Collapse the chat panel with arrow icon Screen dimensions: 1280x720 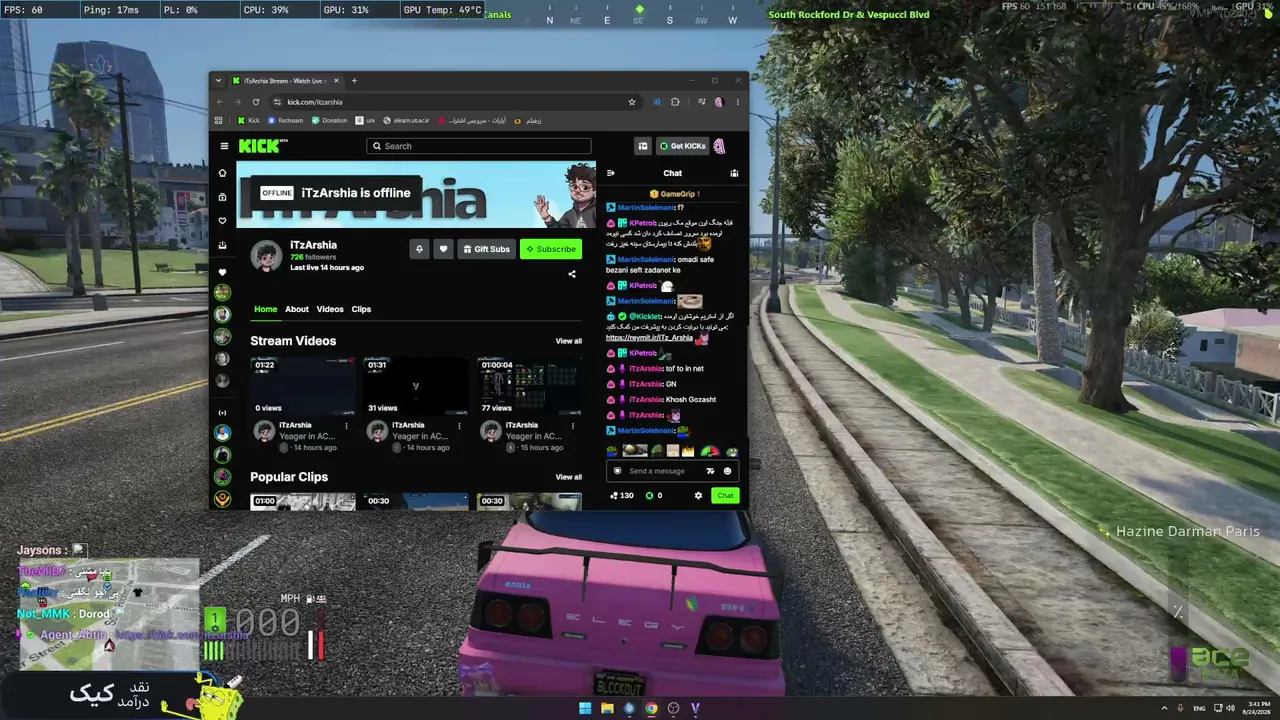point(611,173)
